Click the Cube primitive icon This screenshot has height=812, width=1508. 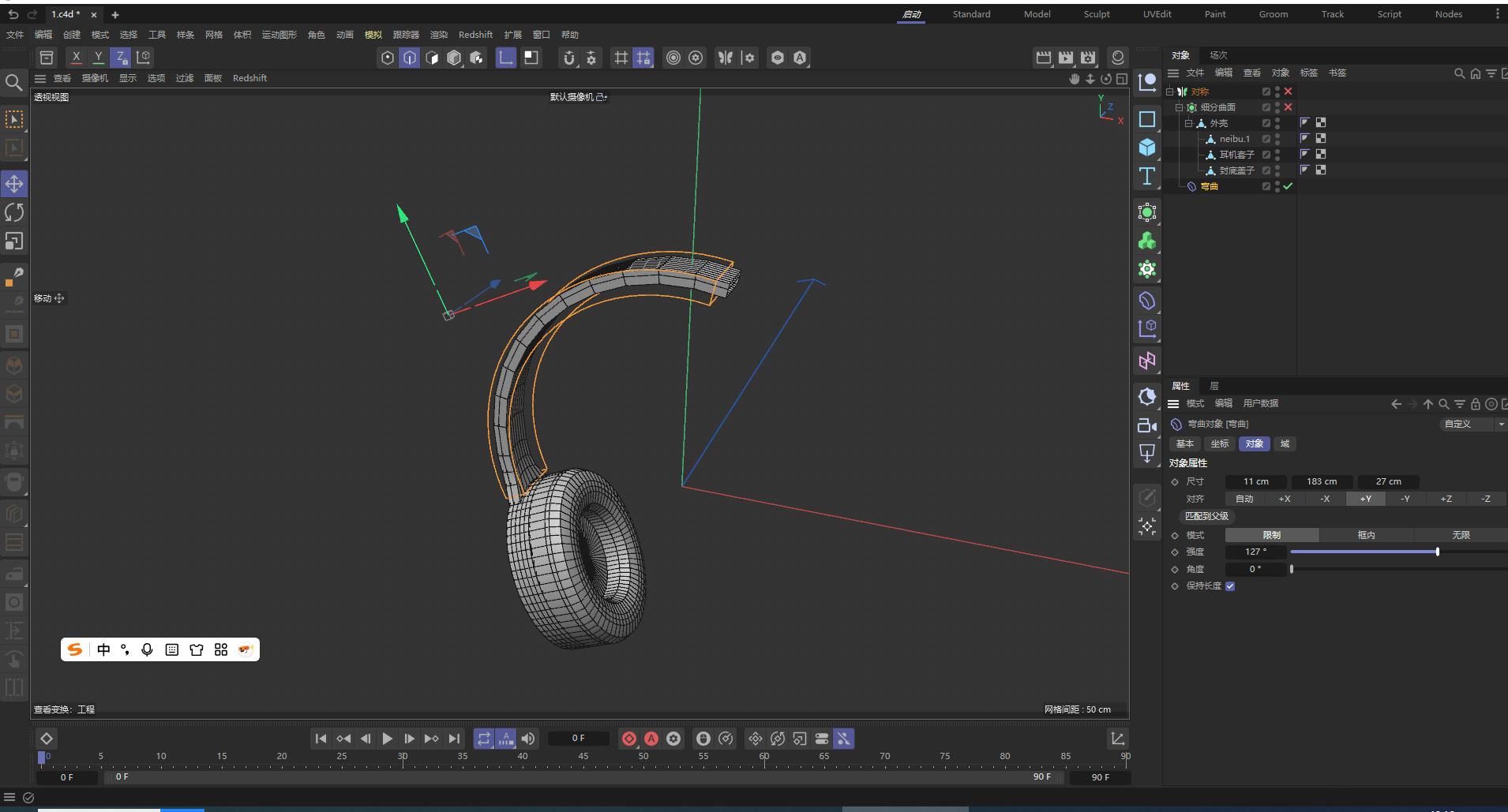click(x=1147, y=148)
